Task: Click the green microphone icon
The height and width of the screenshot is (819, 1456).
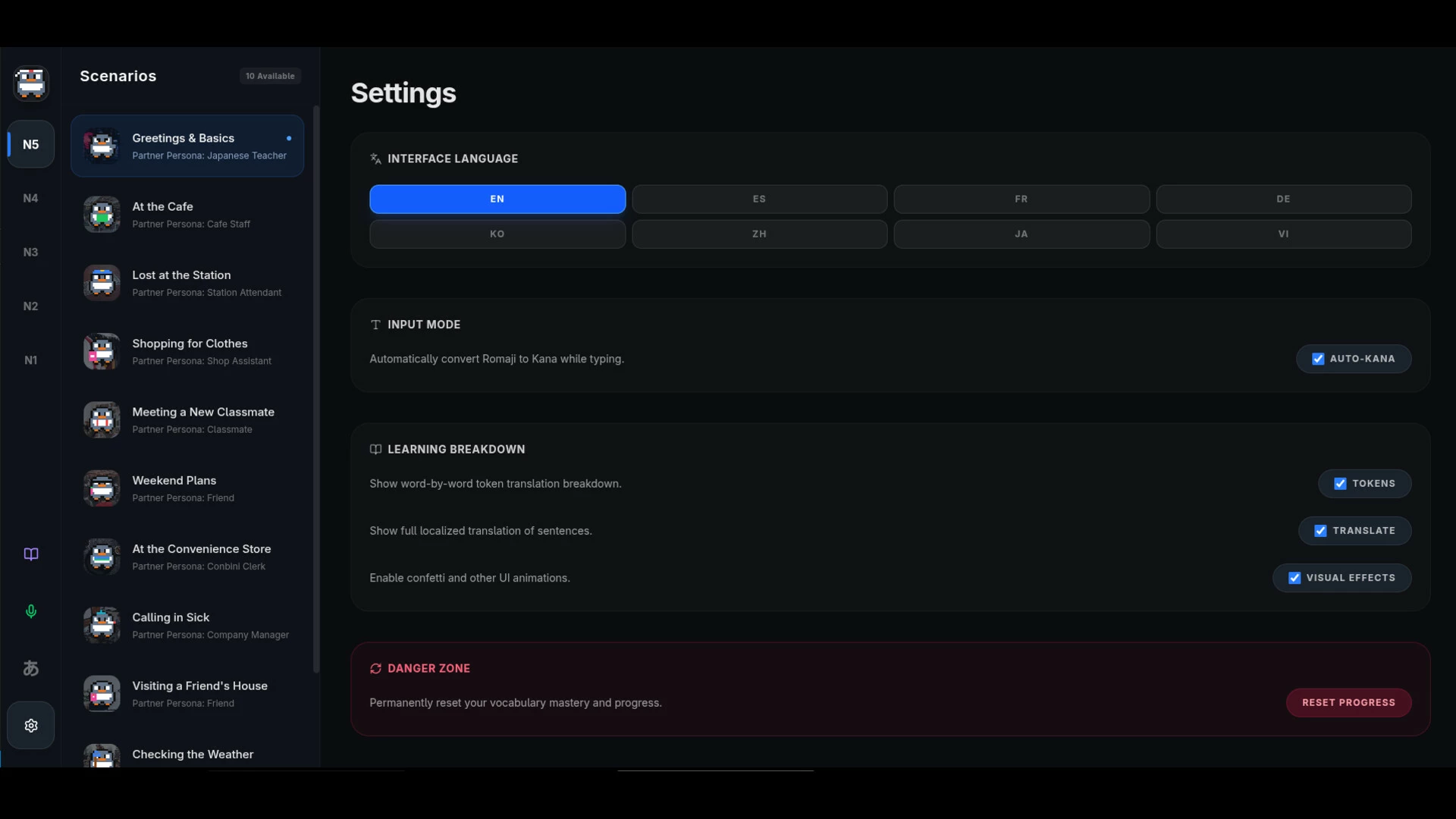Action: [31, 611]
